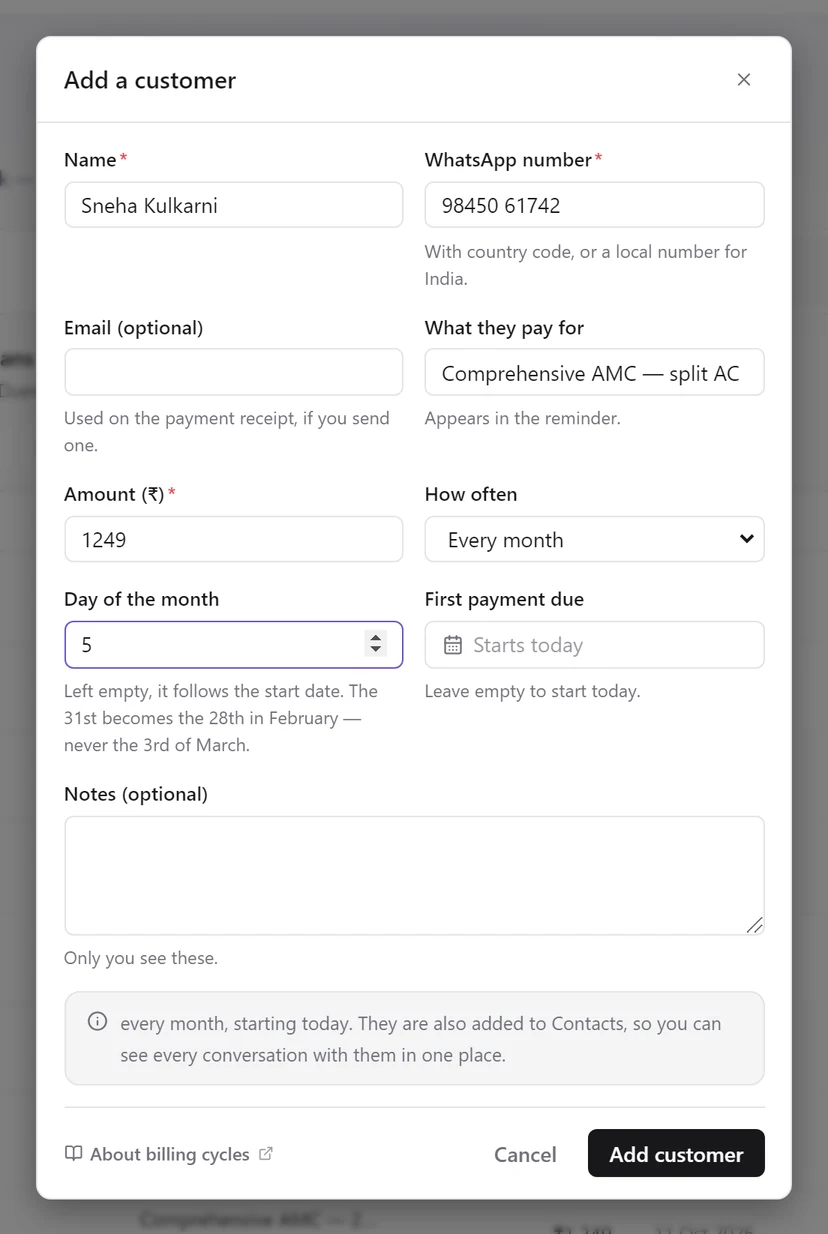
Task: Click the 'Left empty, it follows the start date' hint
Action: (221, 718)
